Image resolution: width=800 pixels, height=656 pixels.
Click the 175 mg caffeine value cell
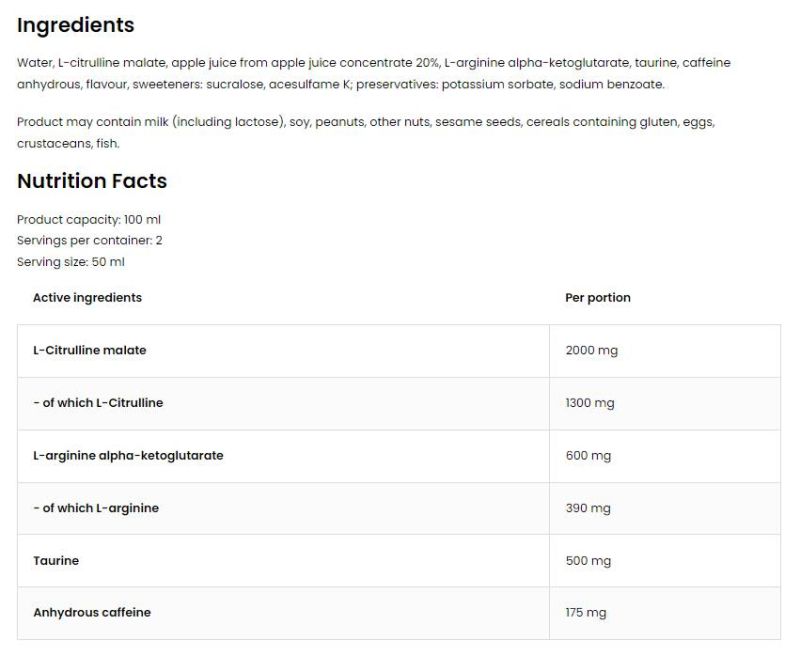(586, 612)
